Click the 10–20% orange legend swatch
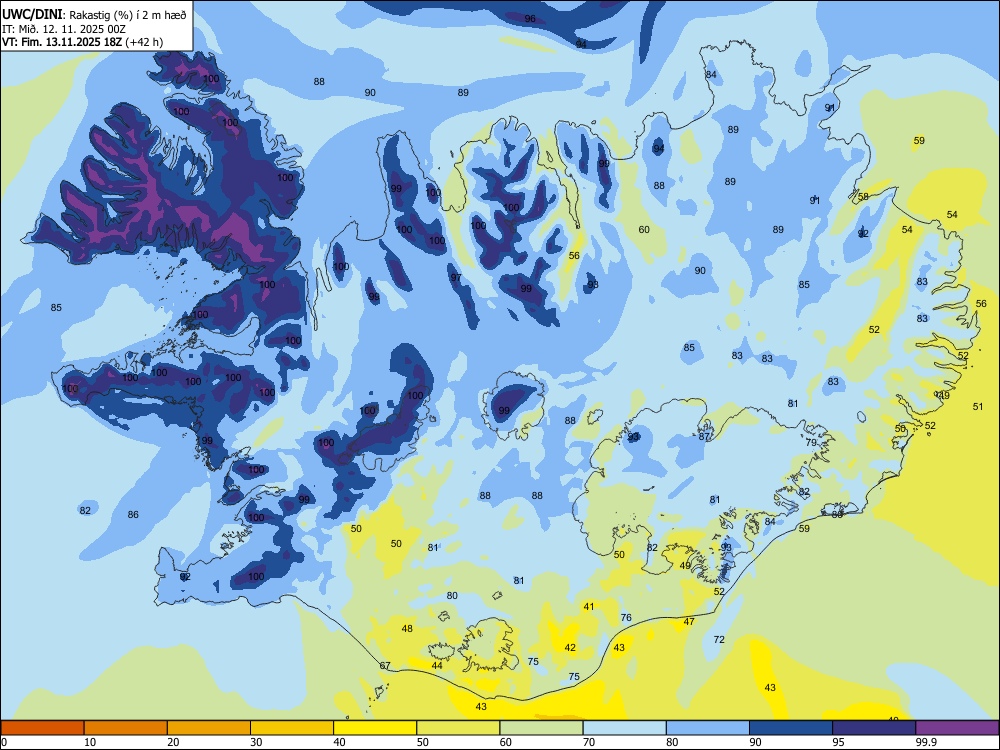This screenshot has height=750, width=1000. tap(126, 728)
